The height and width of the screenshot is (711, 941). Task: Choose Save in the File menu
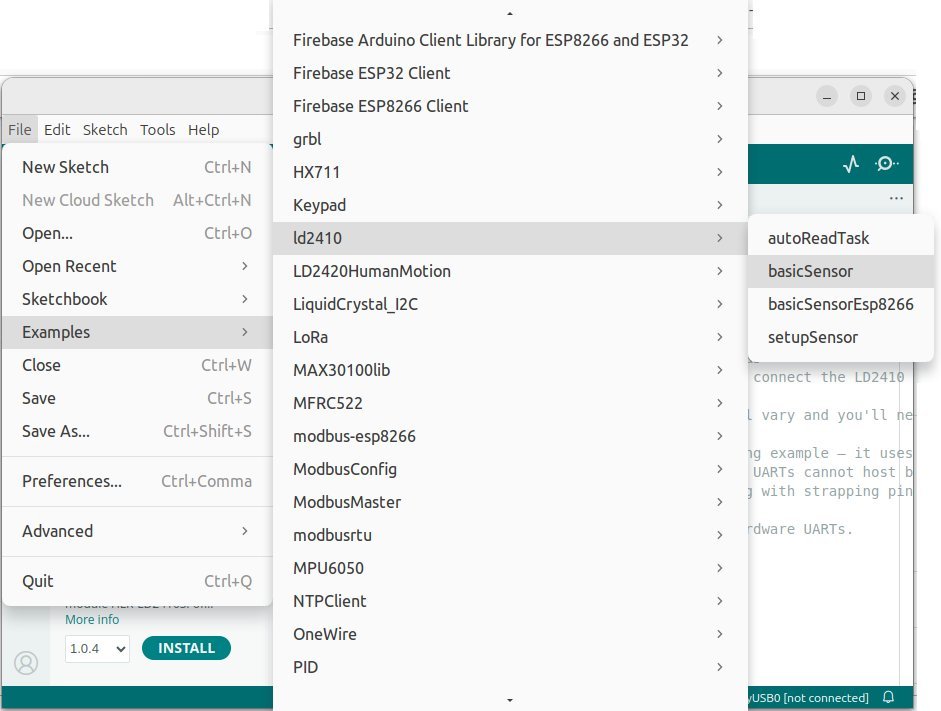137,398
